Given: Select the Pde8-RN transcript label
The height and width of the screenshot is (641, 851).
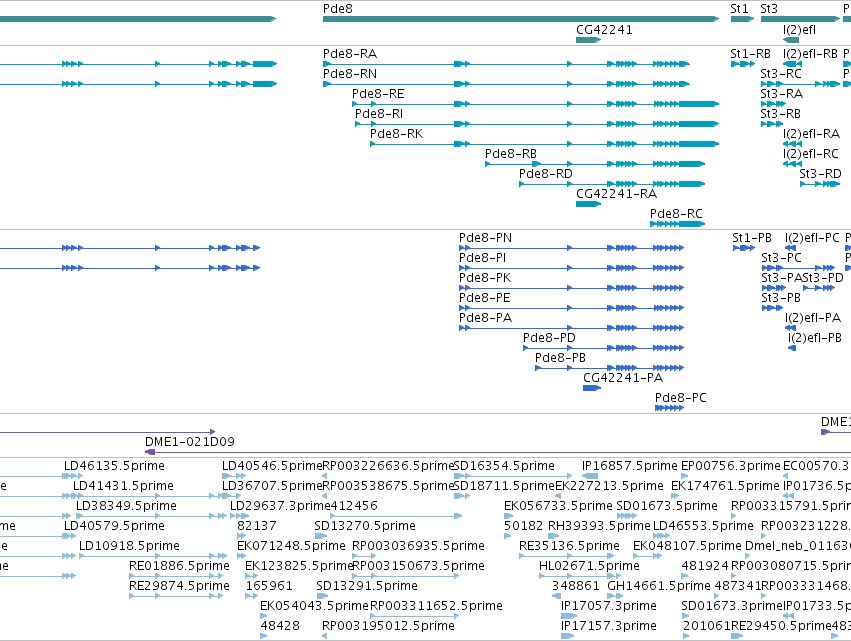Looking at the screenshot, I should click(350, 74).
